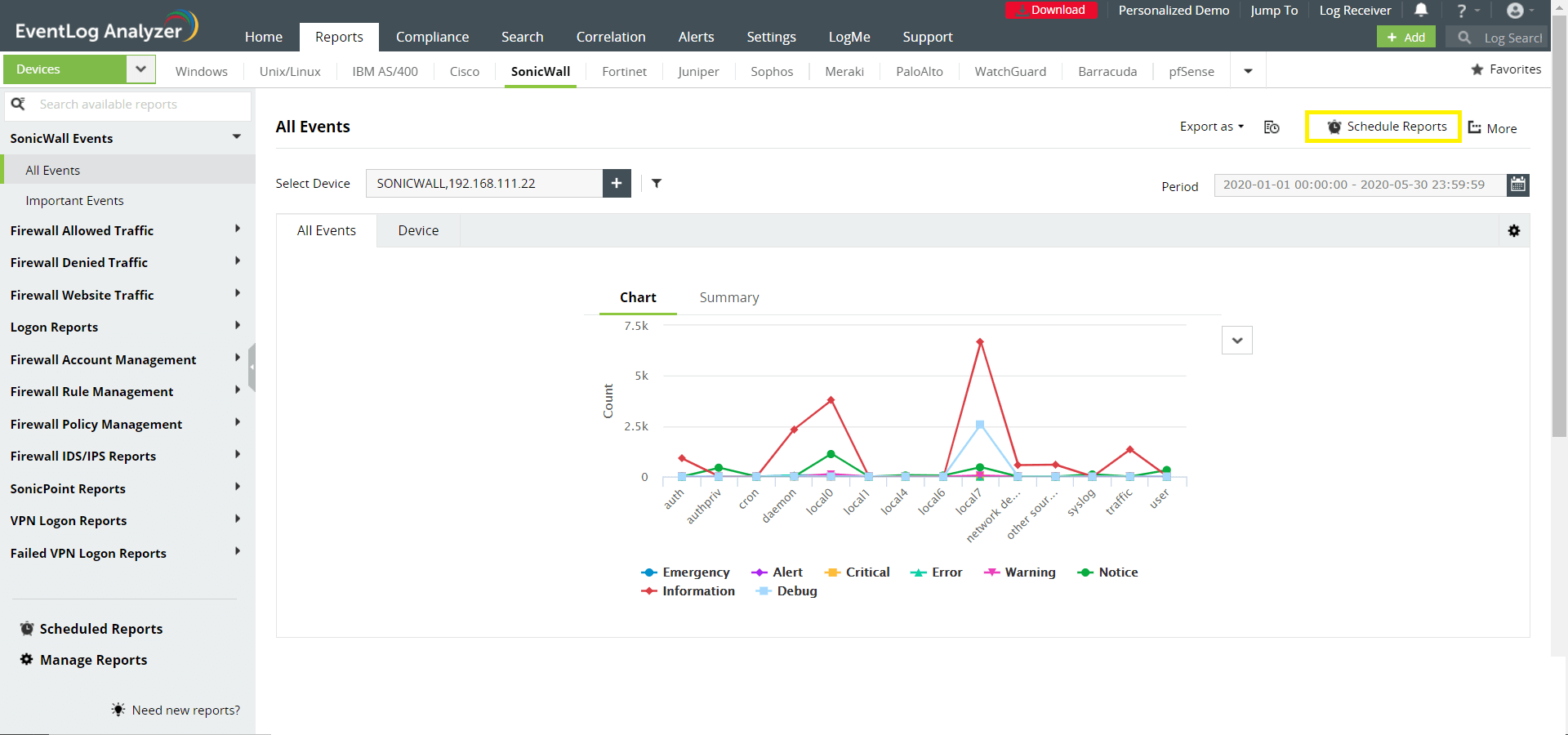This screenshot has width=1568, height=735.
Task: Expand SonicPoint Reports section
Action: pyautogui.click(x=238, y=488)
